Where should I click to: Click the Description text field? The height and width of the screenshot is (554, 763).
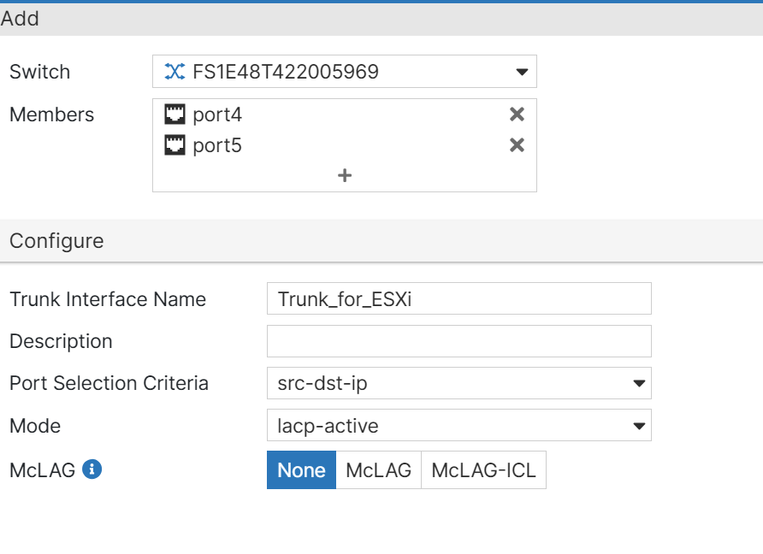pos(459,341)
